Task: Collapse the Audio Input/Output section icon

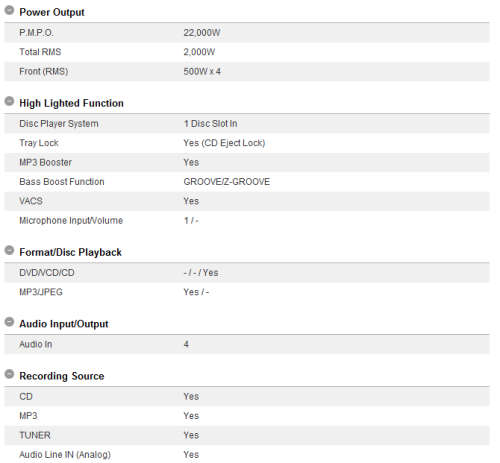Action: tap(9, 322)
